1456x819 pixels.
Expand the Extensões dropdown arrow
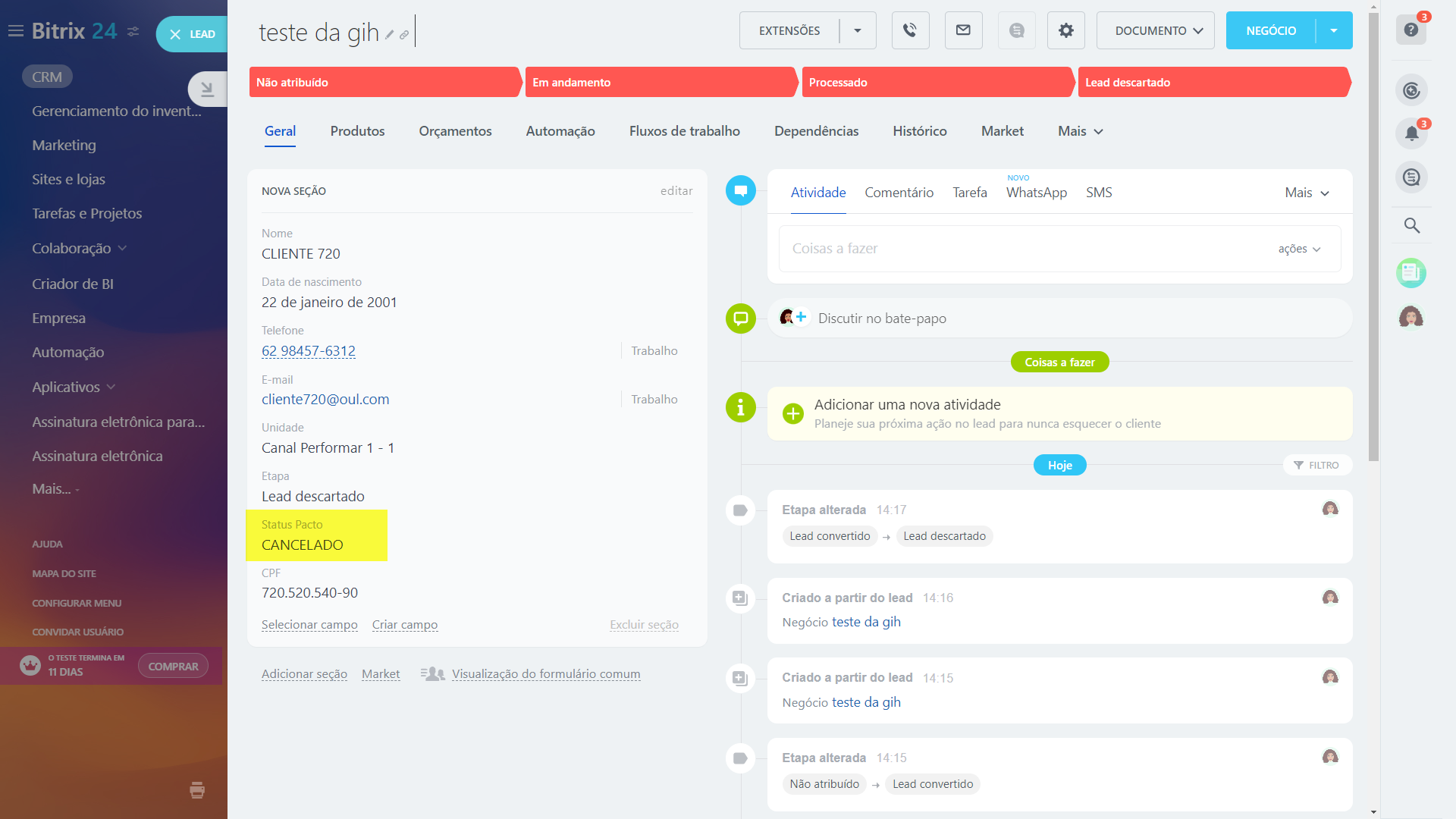click(858, 31)
